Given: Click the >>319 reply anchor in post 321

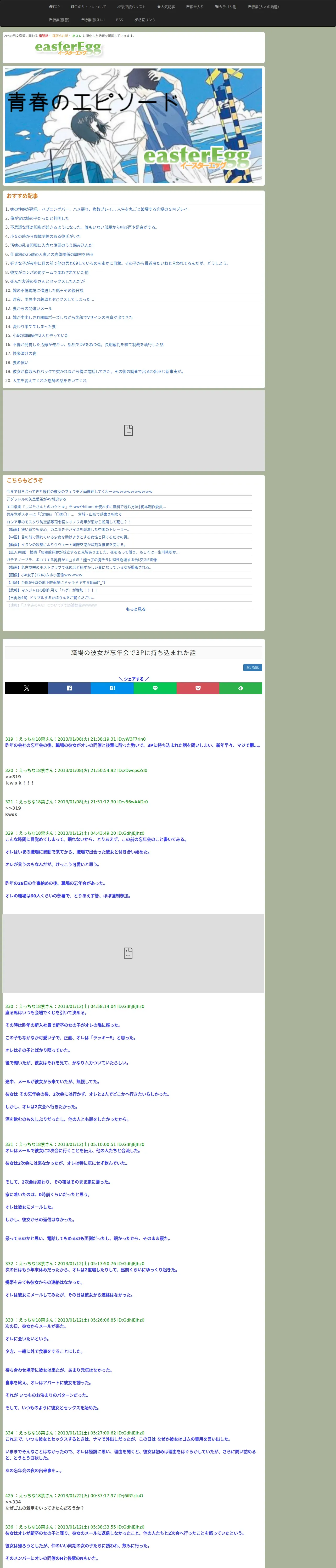Looking at the screenshot, I should 13,808.
